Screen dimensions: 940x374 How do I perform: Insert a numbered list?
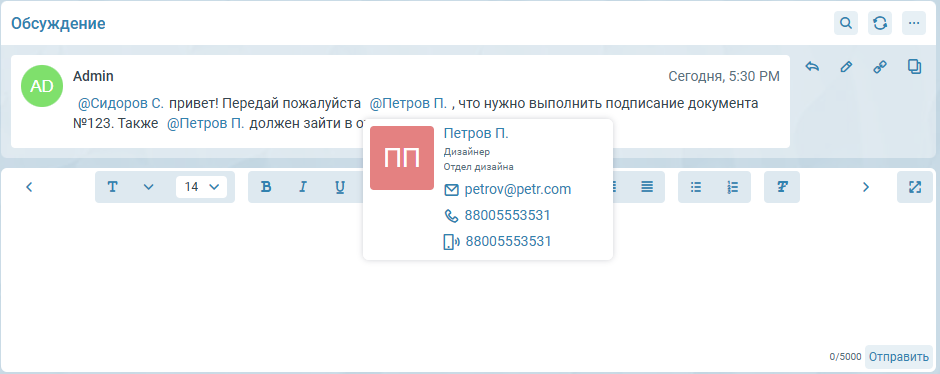click(733, 187)
